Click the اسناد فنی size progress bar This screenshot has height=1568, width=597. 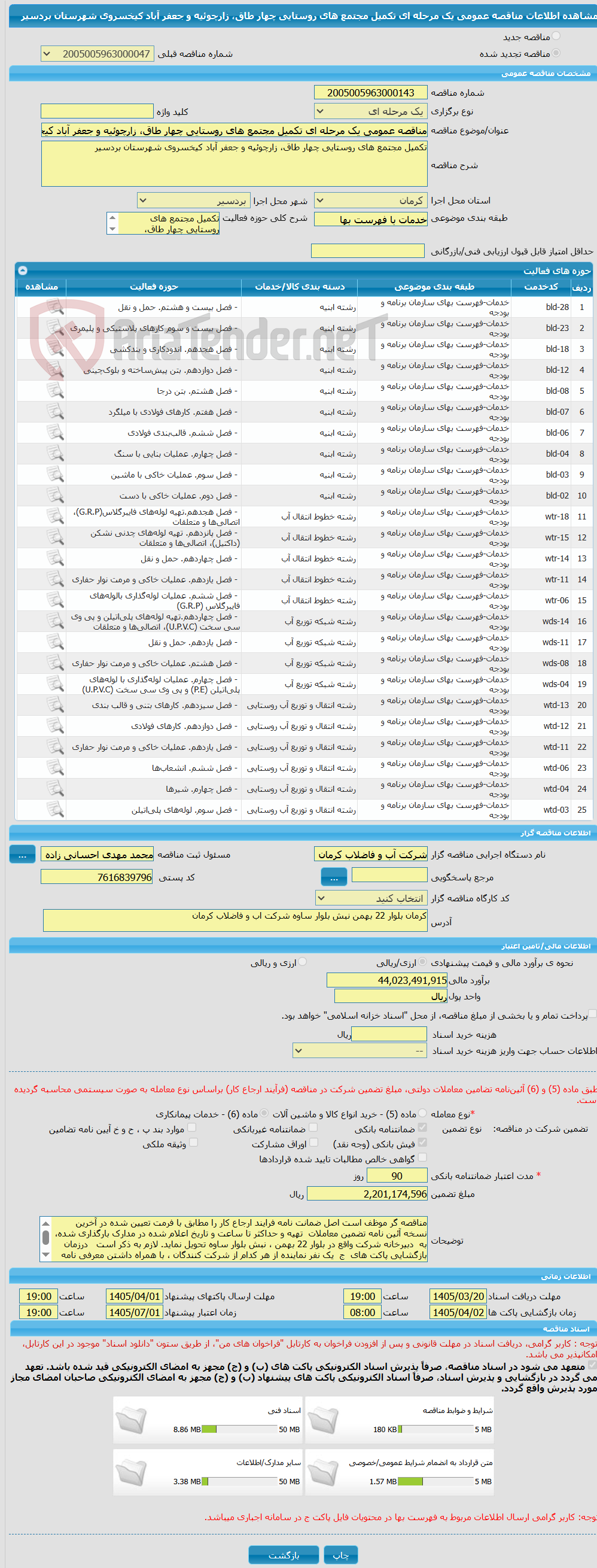tap(239, 1429)
